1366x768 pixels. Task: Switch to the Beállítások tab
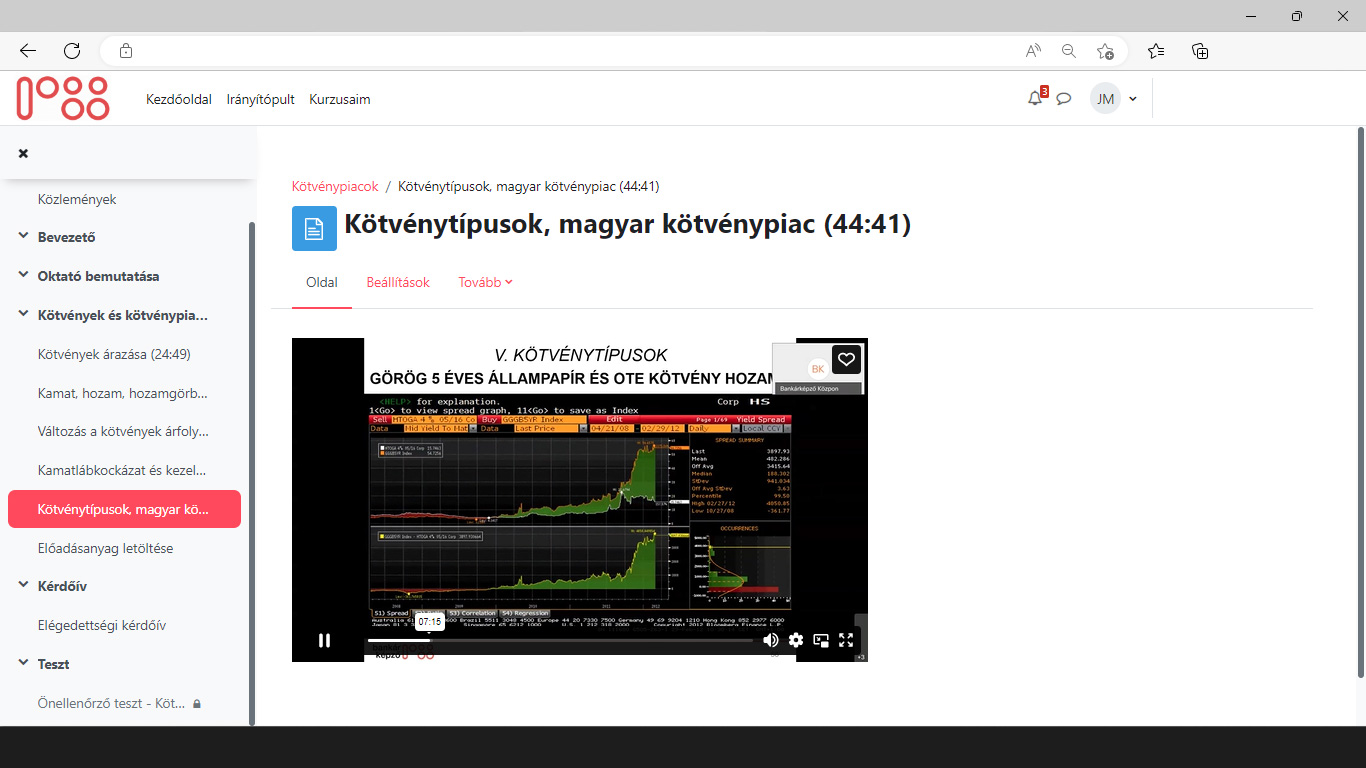(x=398, y=283)
